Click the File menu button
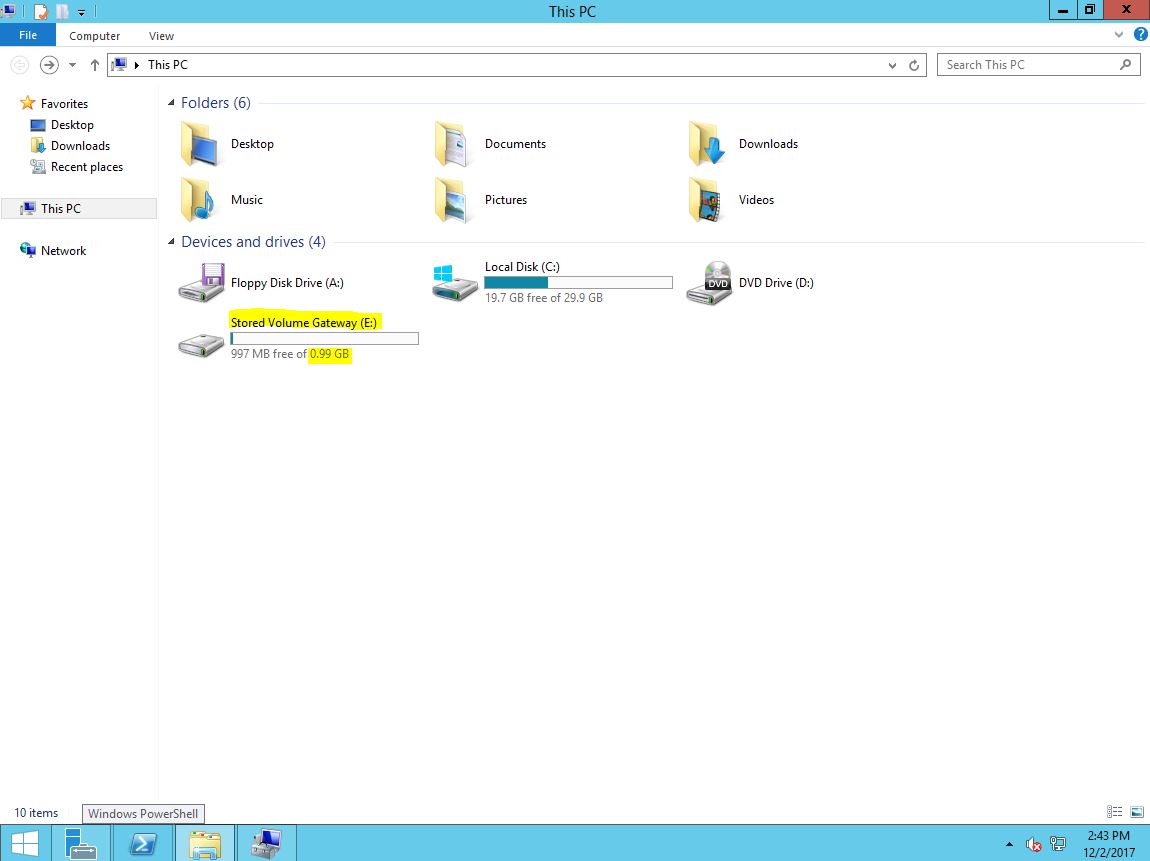This screenshot has height=861, width=1150. click(x=28, y=35)
